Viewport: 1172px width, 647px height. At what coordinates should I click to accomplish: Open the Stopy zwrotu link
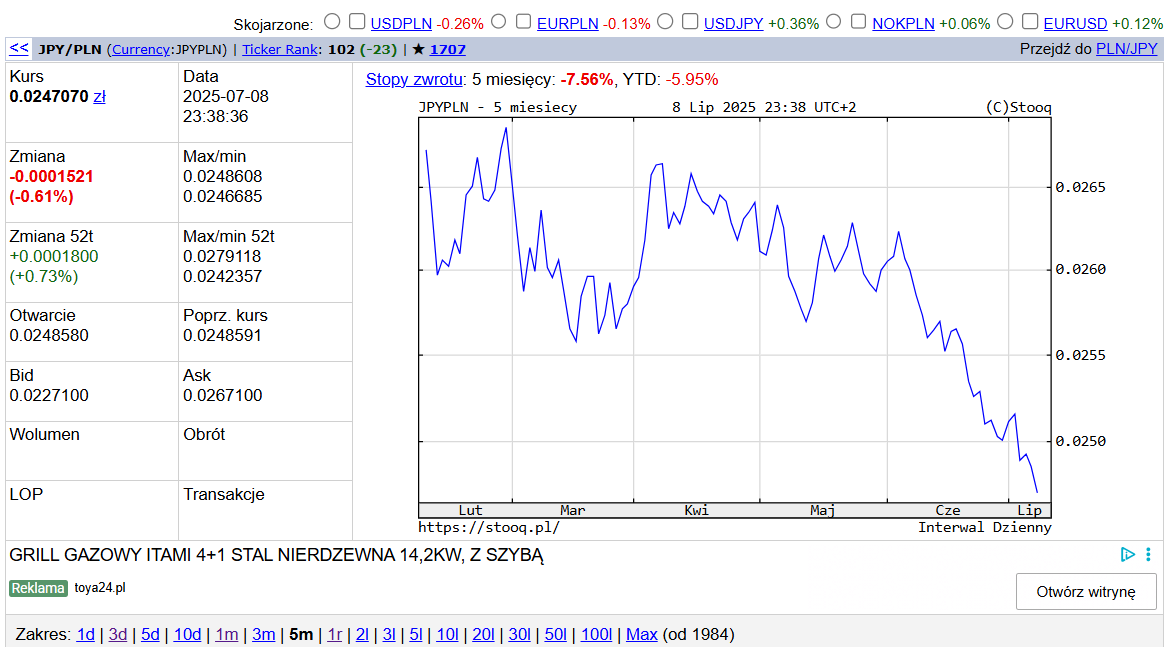[x=414, y=79]
